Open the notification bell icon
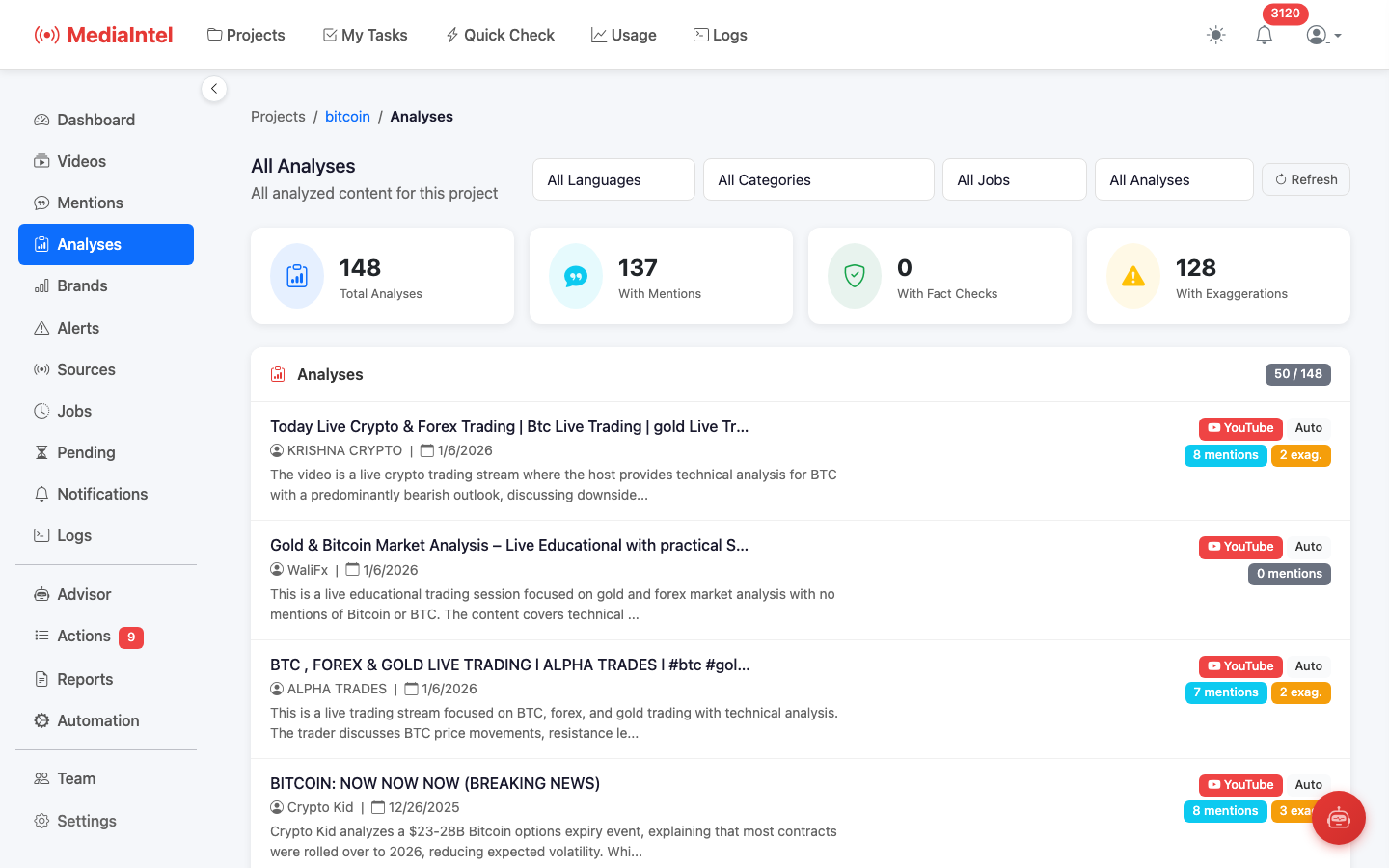Image resolution: width=1389 pixels, height=868 pixels. (x=1264, y=35)
